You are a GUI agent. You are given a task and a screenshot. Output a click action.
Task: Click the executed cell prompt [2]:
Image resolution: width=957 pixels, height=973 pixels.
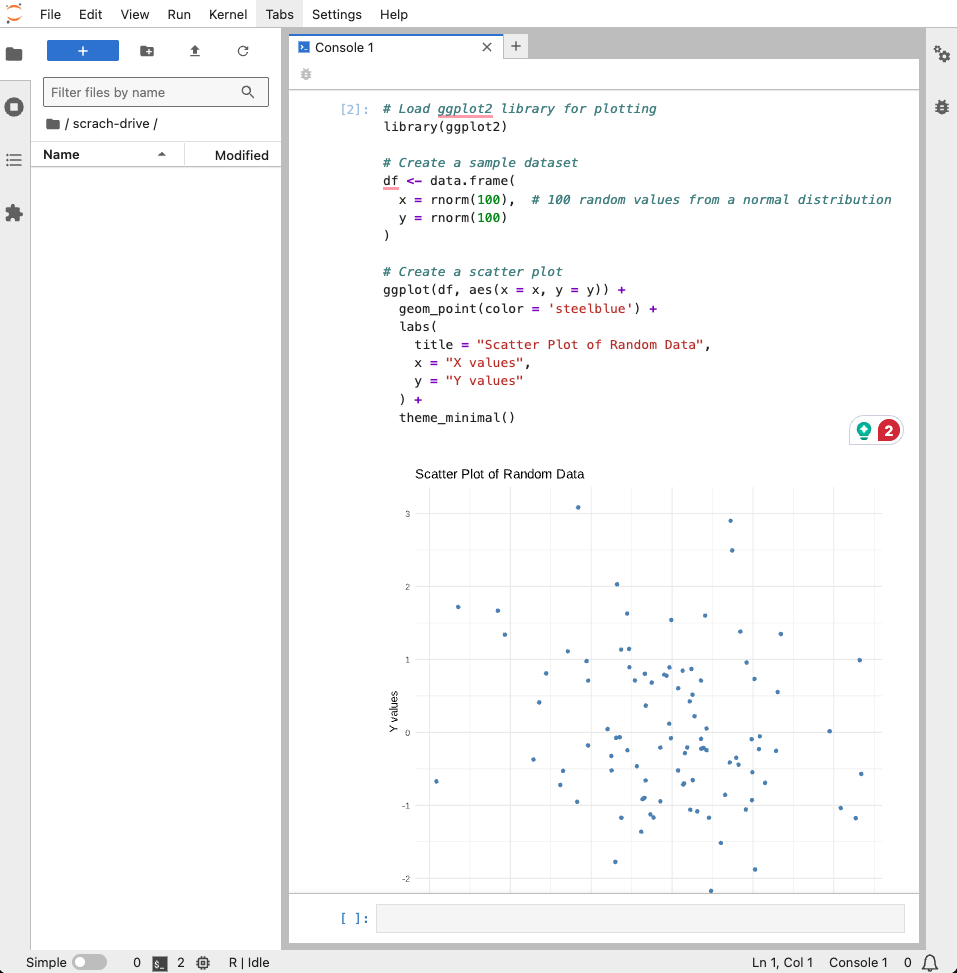(x=354, y=109)
